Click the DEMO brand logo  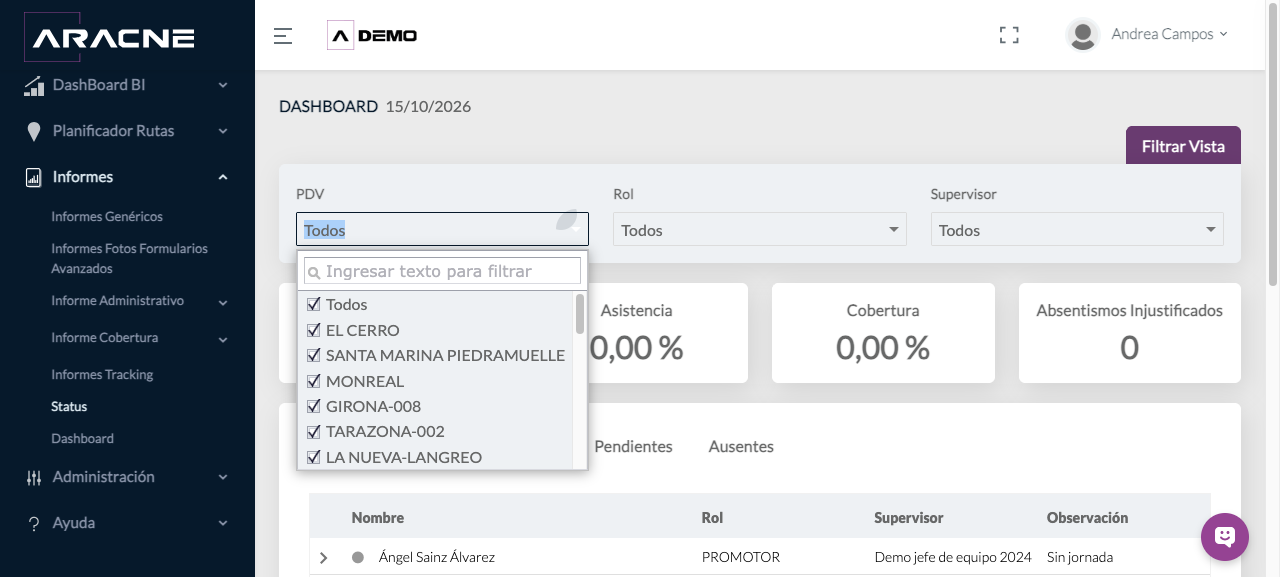pos(372,36)
